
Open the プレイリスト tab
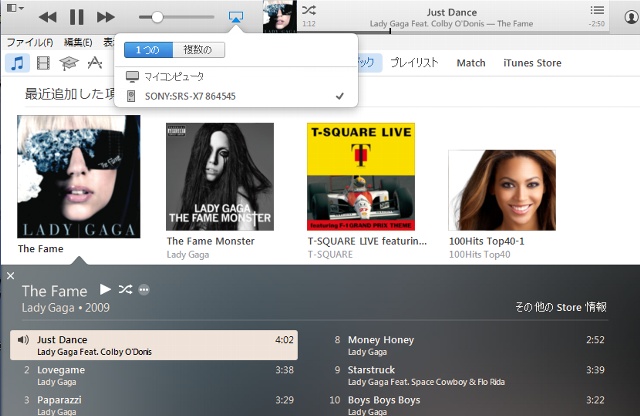point(414,63)
